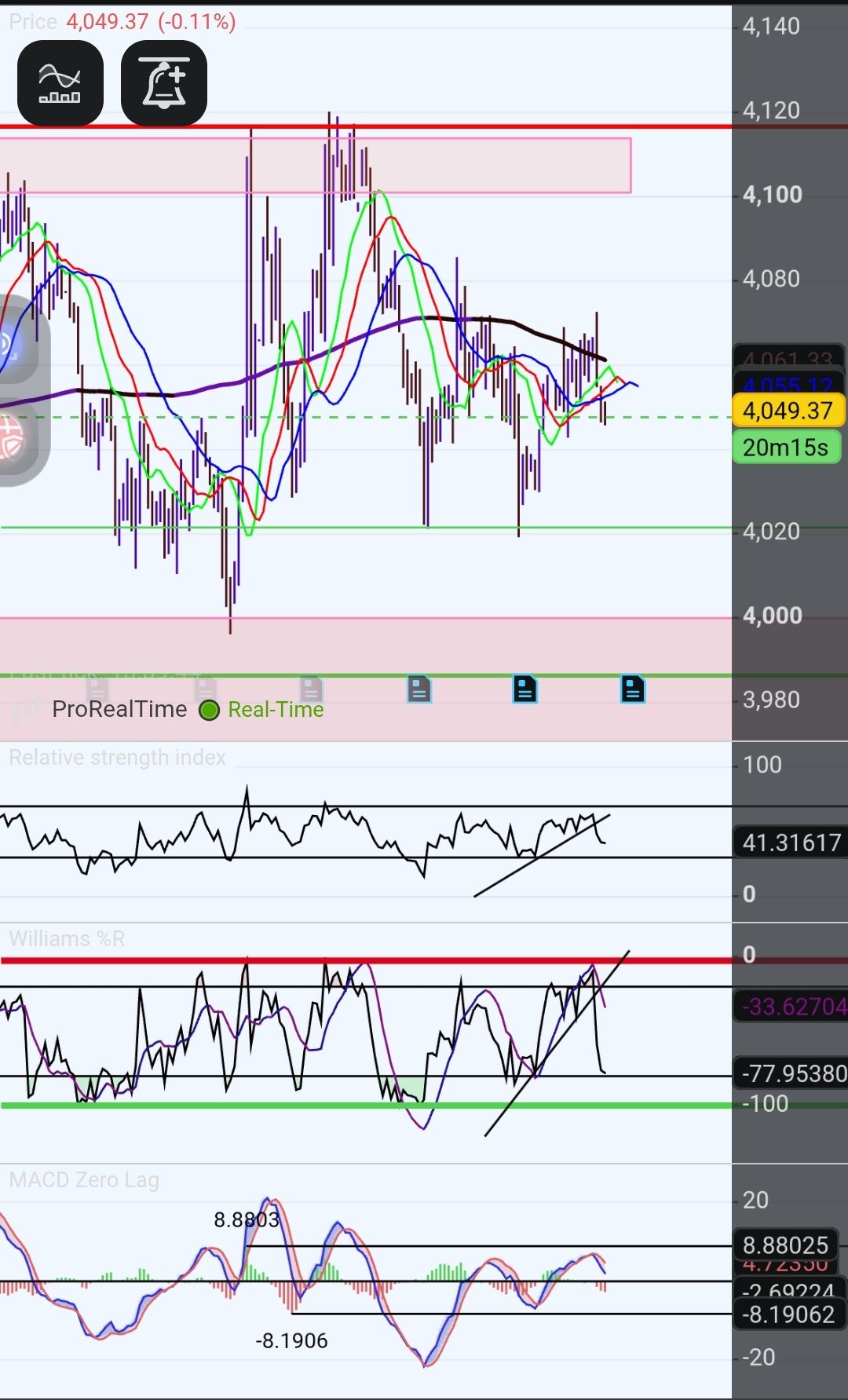Screen dimensions: 848x1400
Task: Open the faded document icon above ProRealTime
Action: coord(98,689)
